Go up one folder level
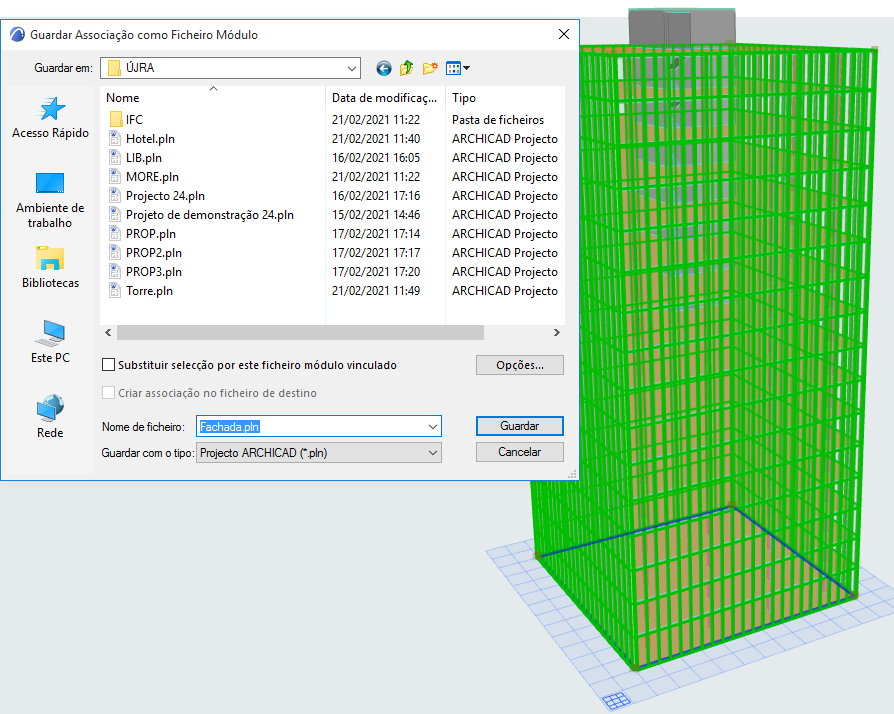 tap(407, 68)
